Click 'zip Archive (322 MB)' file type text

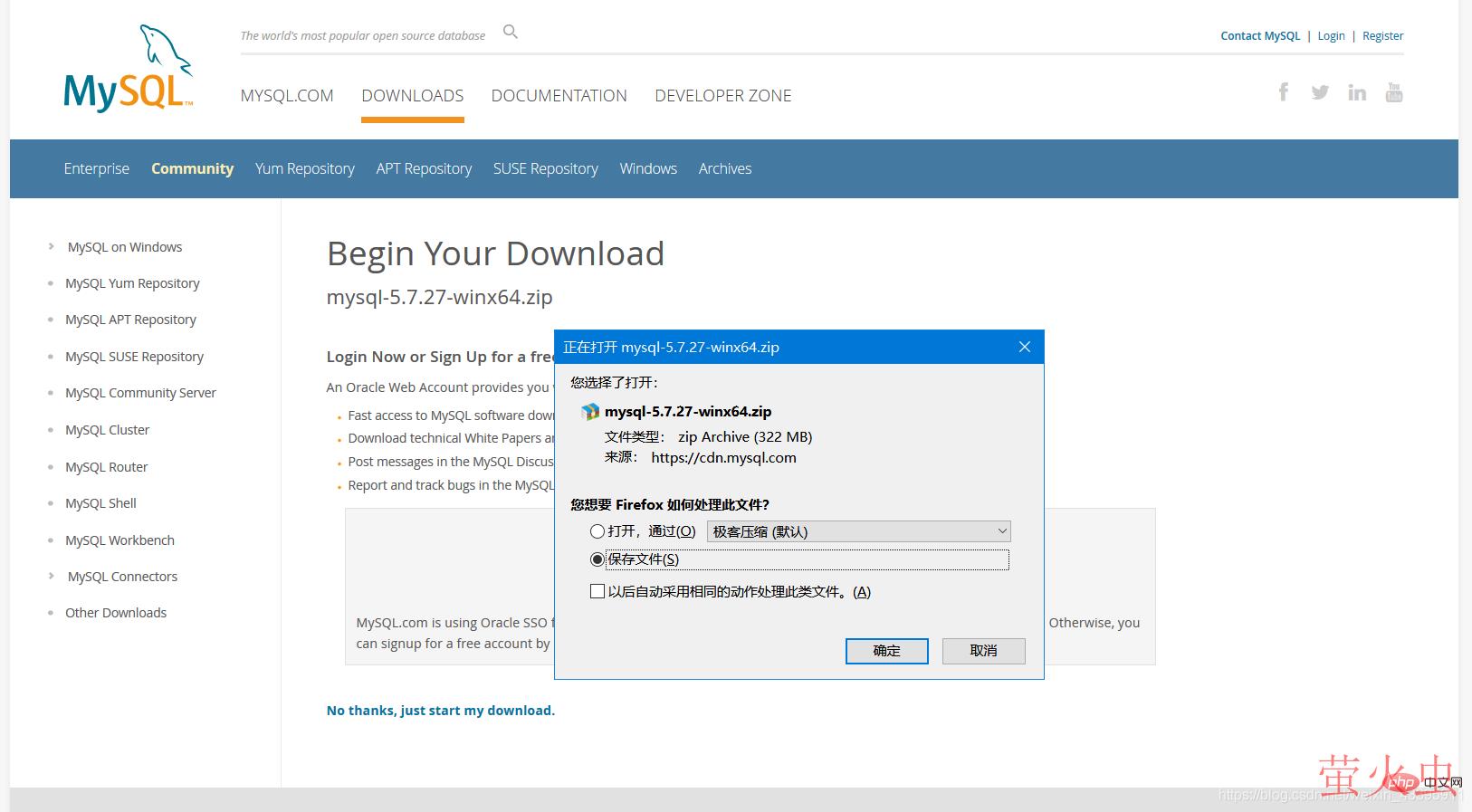coord(745,437)
